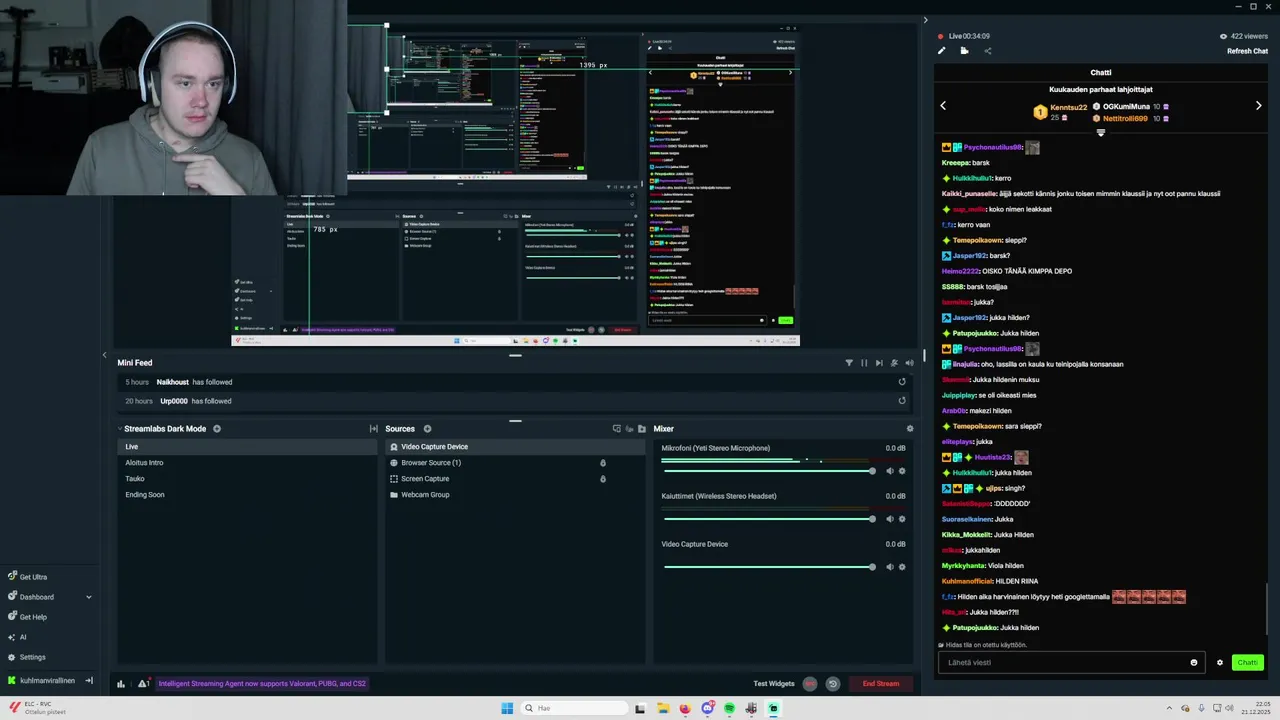The image size is (1280, 720).
Task: Collapse the leaderboard in chat
Action: point(1101,132)
